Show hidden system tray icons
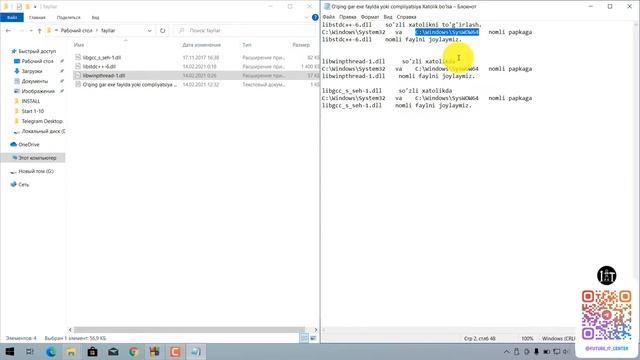Screen dimensions: 640x360 coord(507,351)
